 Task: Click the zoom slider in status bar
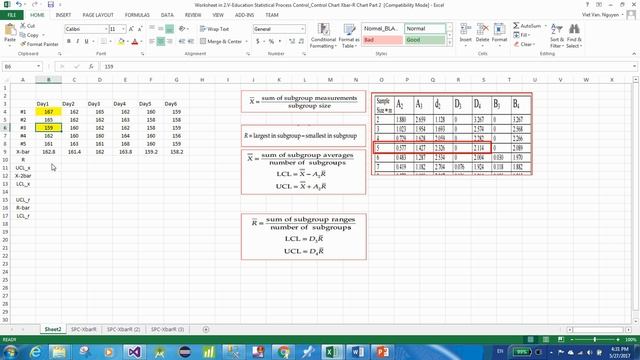click(x=595, y=340)
